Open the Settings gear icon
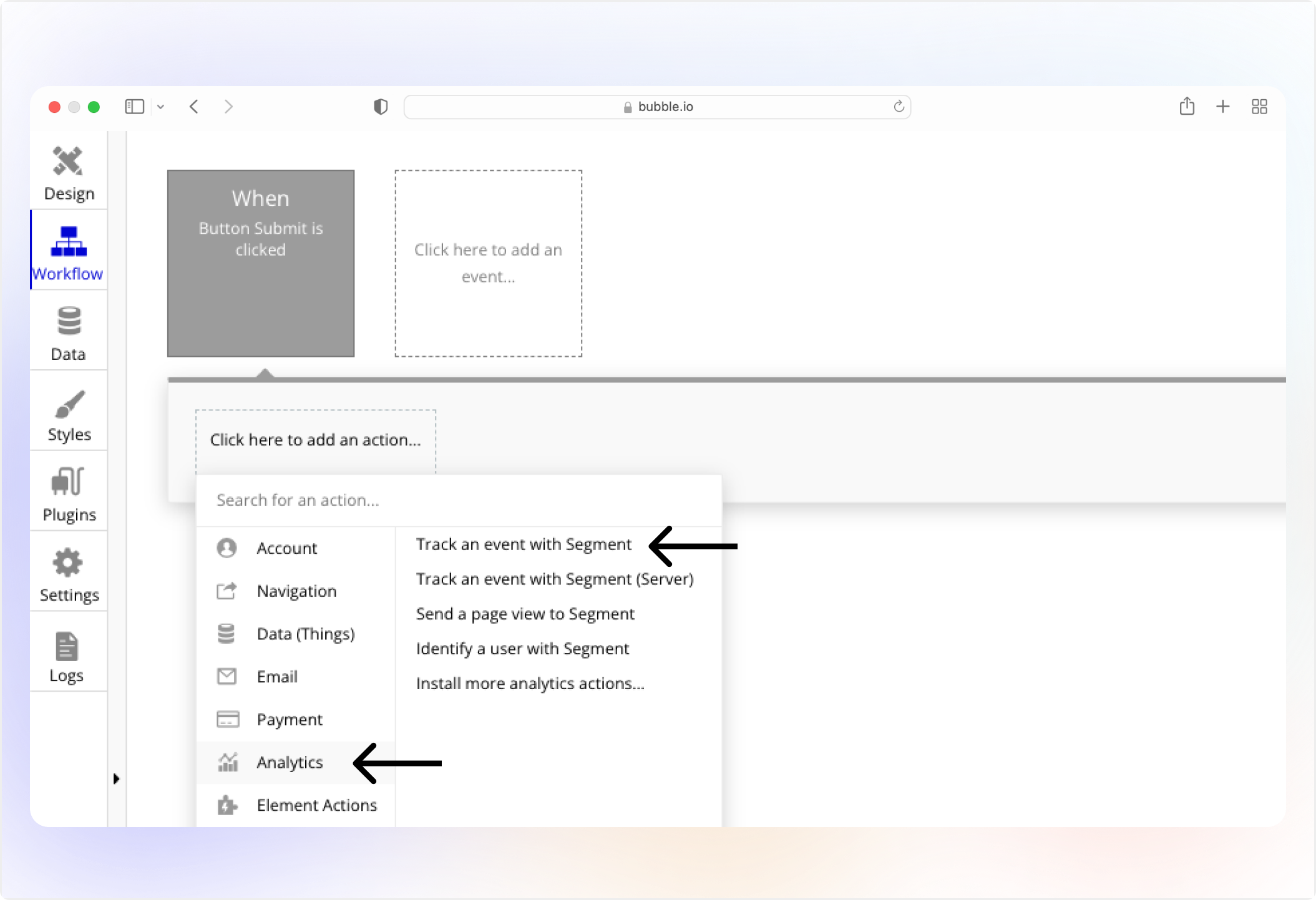1316x900 pixels. coord(68,563)
